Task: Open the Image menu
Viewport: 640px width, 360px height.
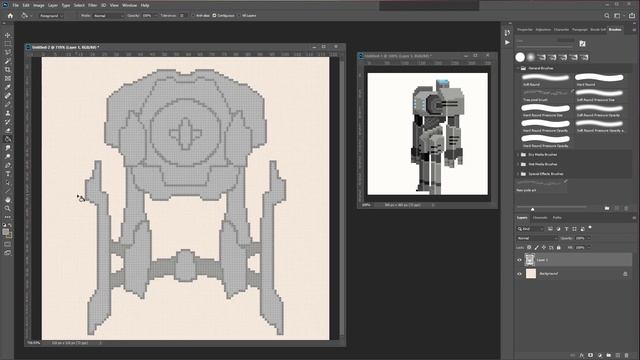Action: click(x=38, y=5)
